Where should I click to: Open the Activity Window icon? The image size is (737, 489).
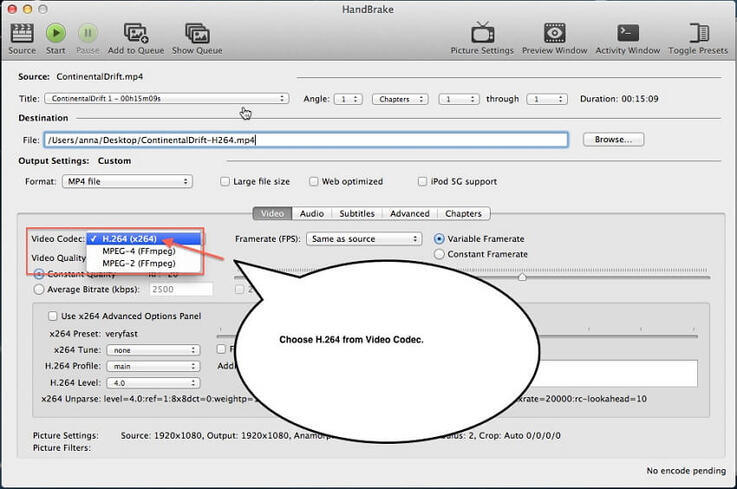[628, 33]
